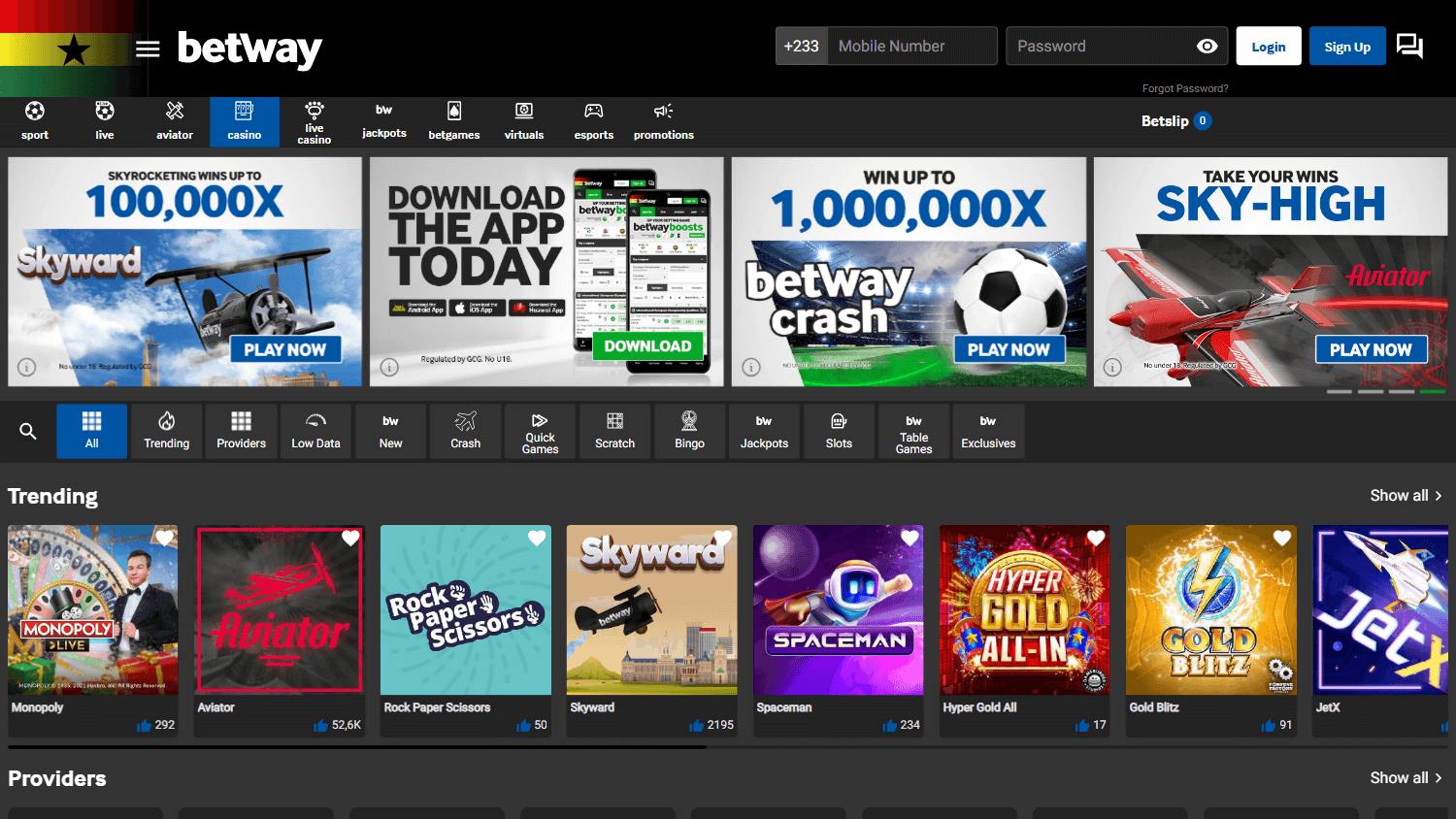Click PLAY NOW on Betway Crash banner
This screenshot has height=819, width=1456.
point(1009,349)
